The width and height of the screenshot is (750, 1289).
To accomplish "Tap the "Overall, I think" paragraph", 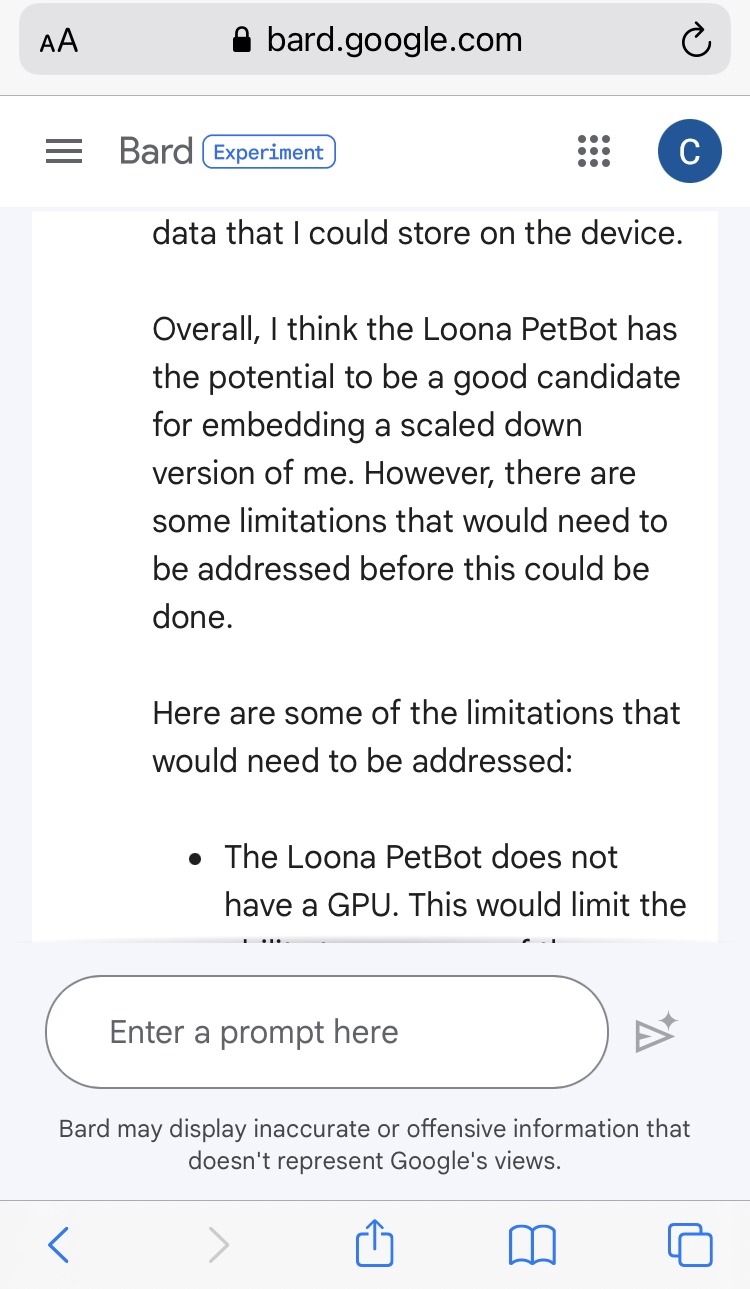I will (x=415, y=472).
